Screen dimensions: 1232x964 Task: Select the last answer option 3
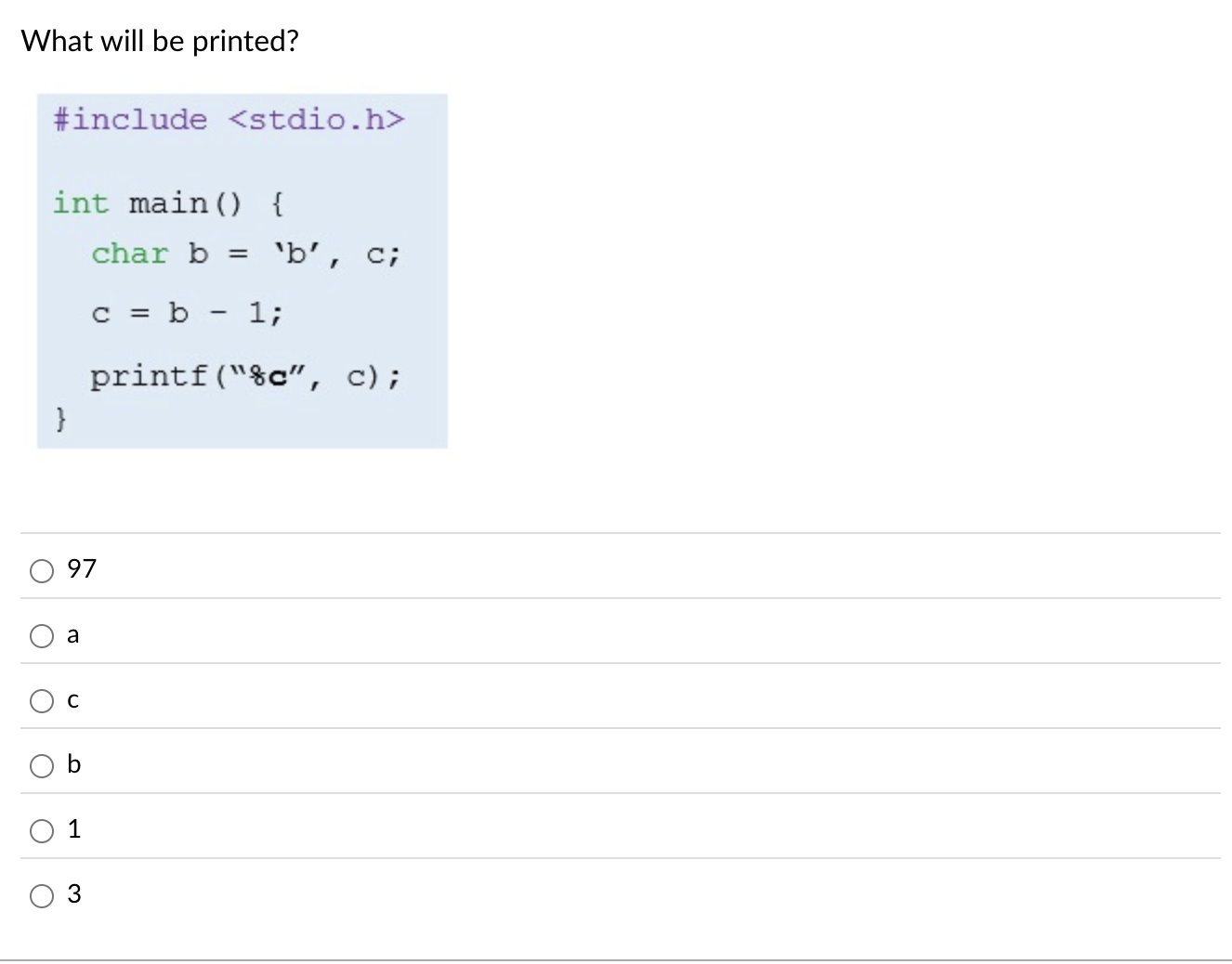pos(41,895)
